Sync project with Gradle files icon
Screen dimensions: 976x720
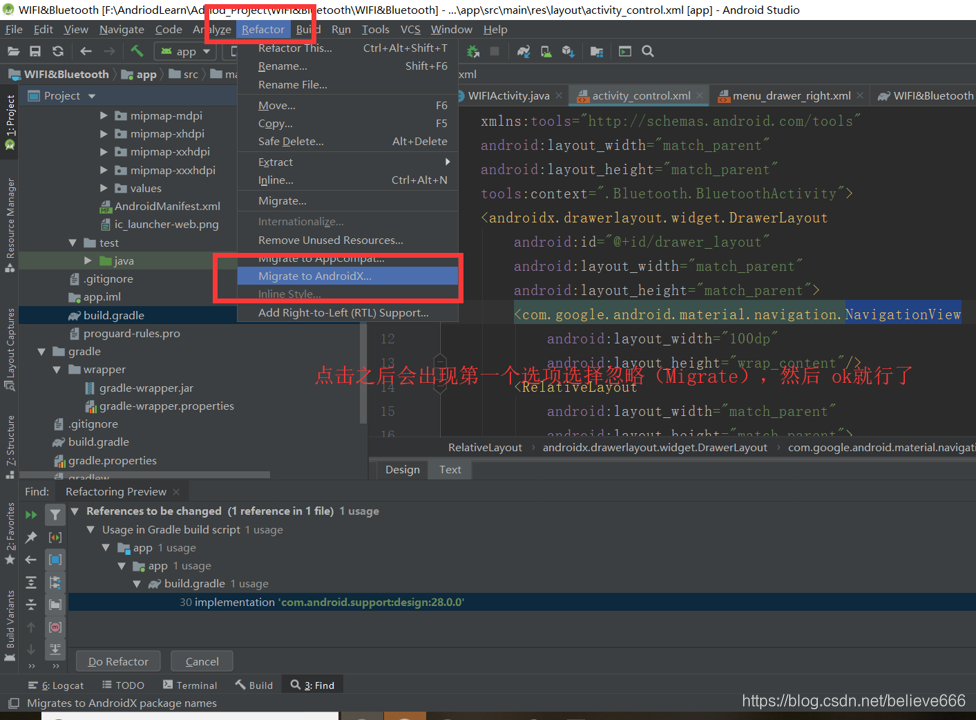(x=523, y=52)
